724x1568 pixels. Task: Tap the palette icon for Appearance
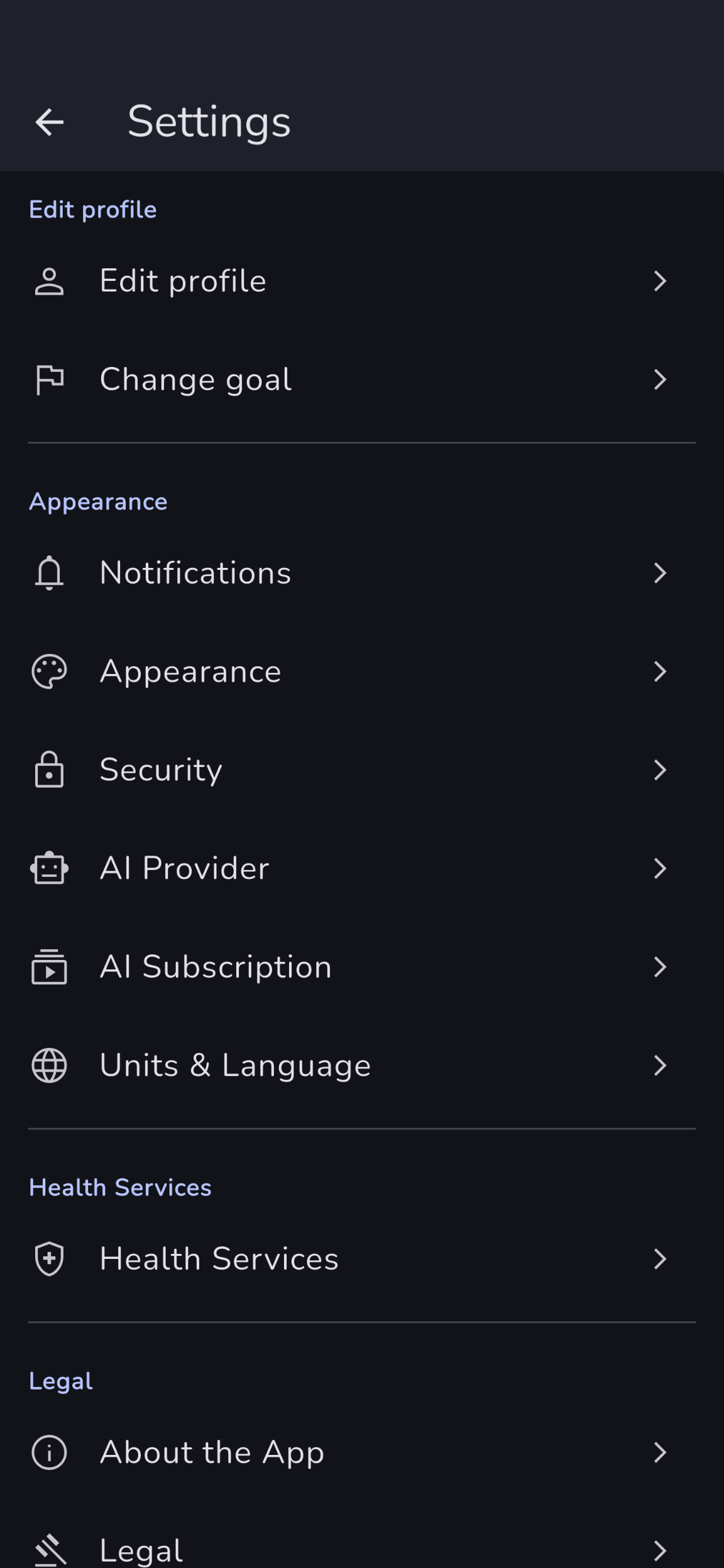point(49,672)
